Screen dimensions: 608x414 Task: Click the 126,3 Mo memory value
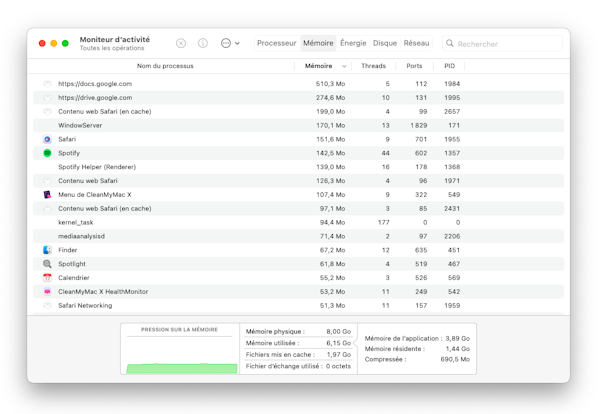(330, 181)
